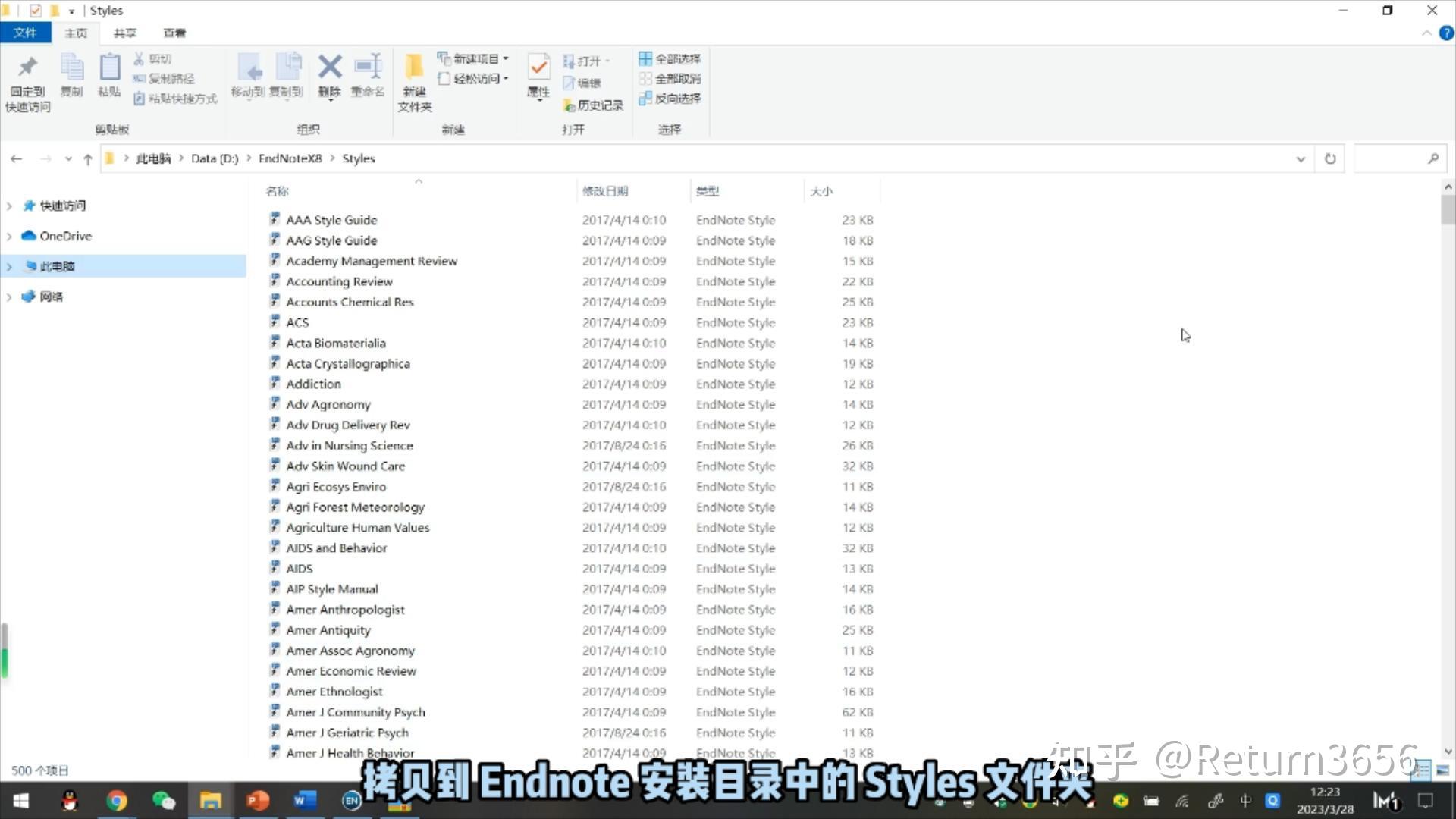Expand the OneDrive tree node
Image resolution: width=1456 pixels, height=819 pixels.
click(9, 236)
